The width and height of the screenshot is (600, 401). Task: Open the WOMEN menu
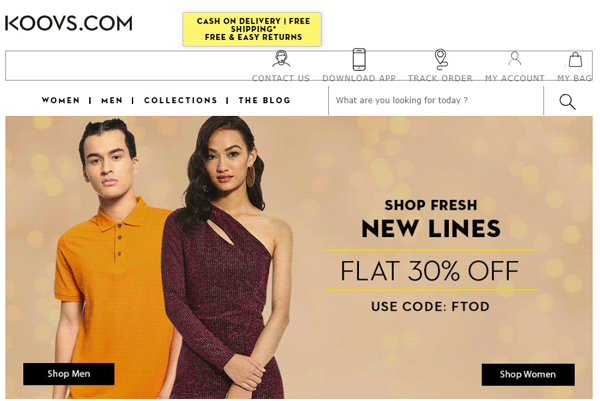pyautogui.click(x=61, y=100)
